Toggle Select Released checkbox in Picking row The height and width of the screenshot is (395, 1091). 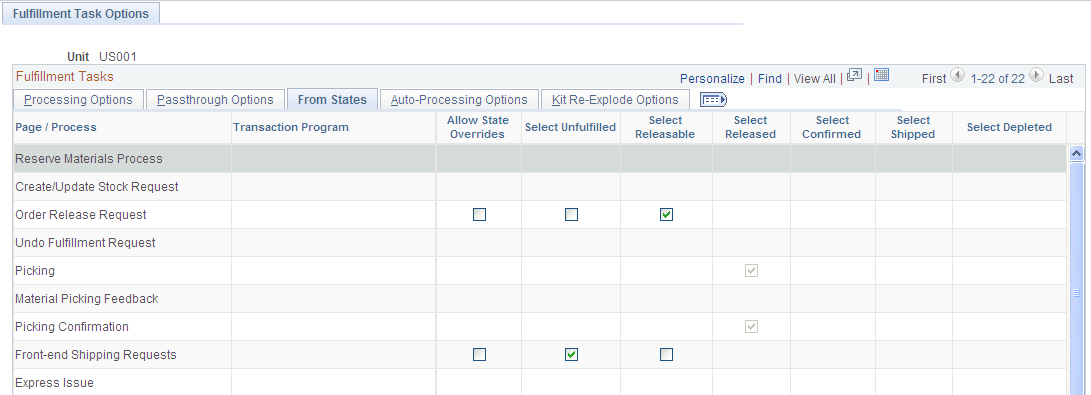coord(751,271)
